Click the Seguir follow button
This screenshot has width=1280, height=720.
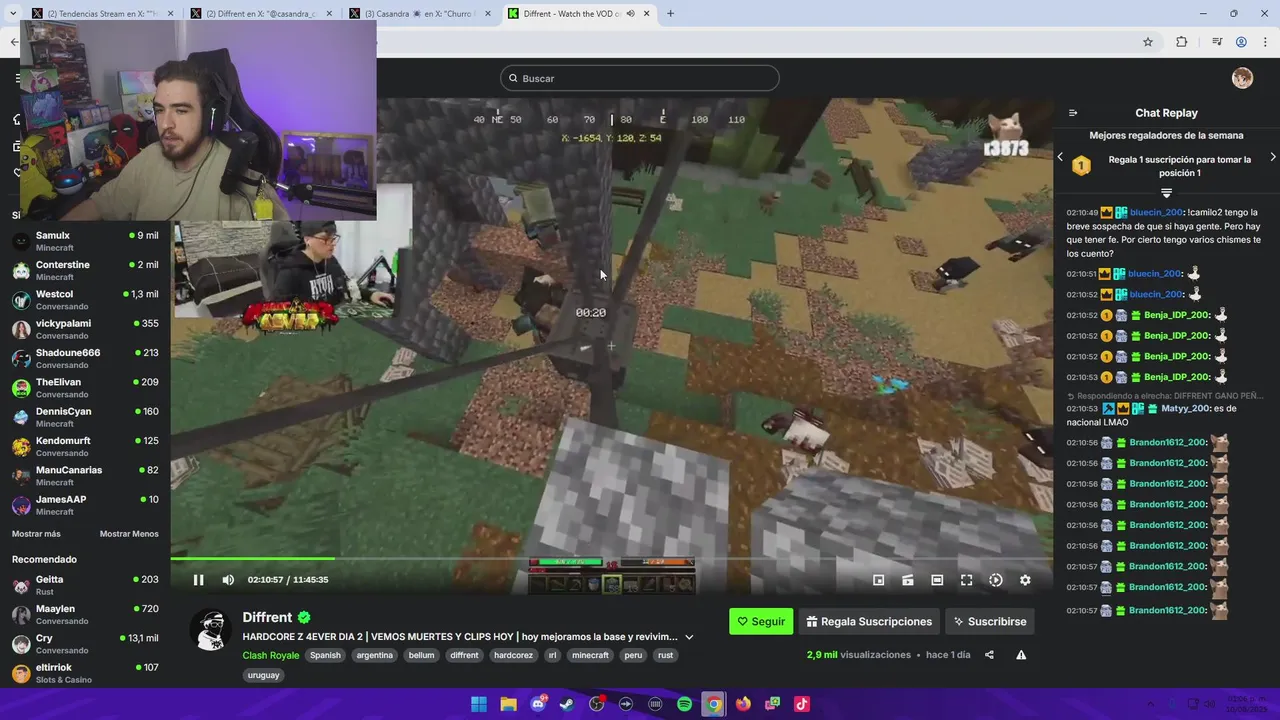pos(761,621)
